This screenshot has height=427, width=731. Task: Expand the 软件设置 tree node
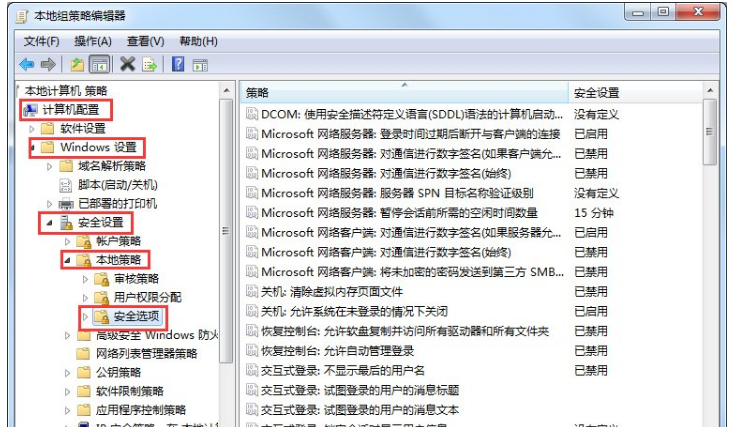tap(32, 129)
